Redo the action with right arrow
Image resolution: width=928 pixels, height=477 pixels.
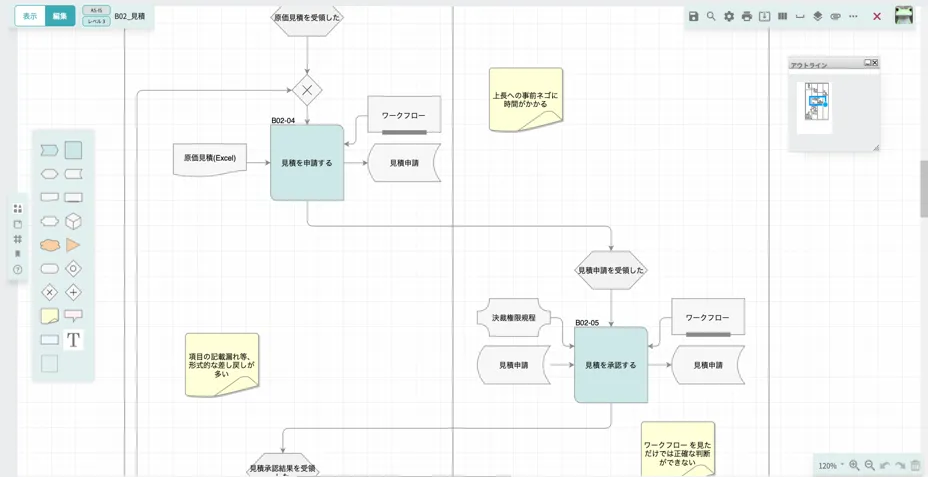pyautogui.click(x=901, y=466)
